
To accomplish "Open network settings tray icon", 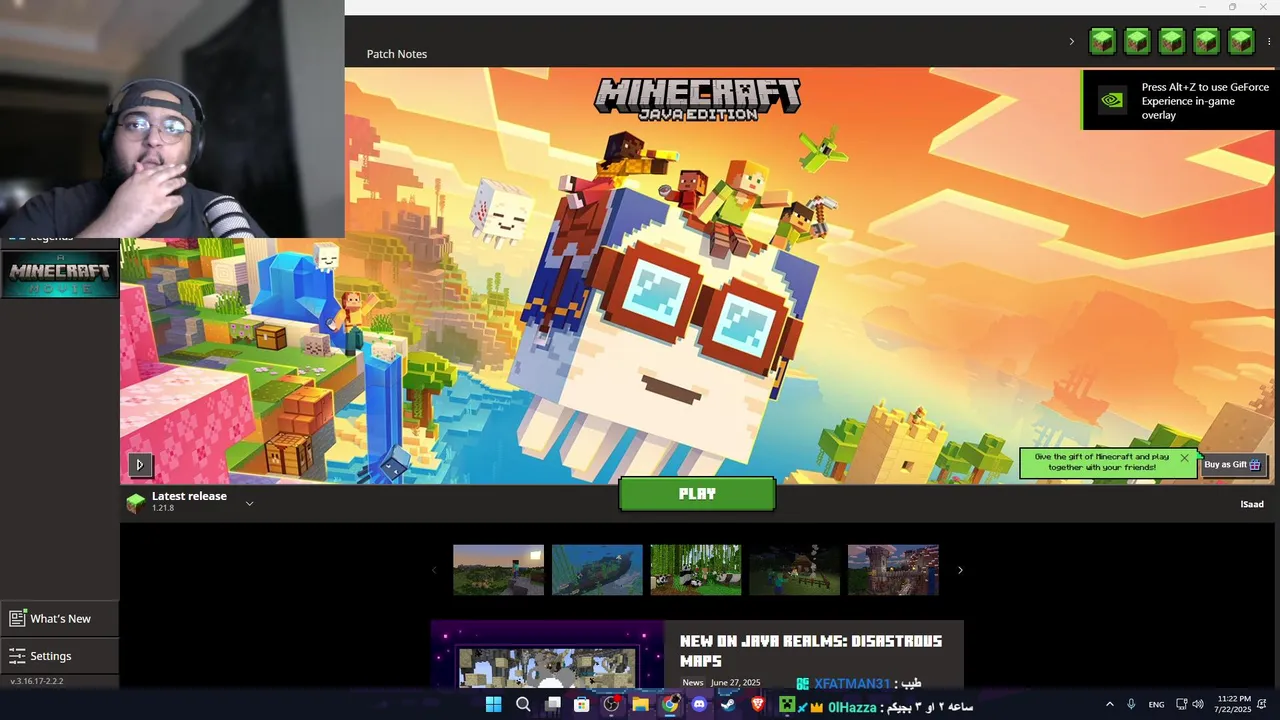I will point(1181,704).
